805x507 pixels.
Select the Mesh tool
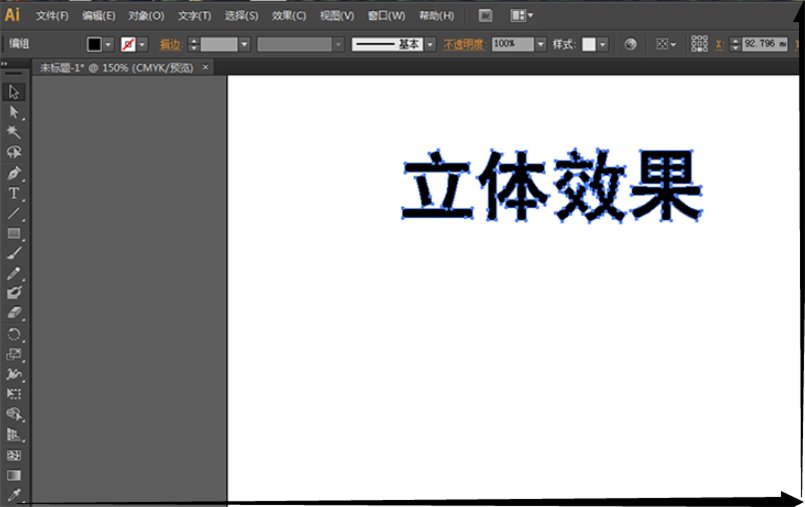click(x=14, y=455)
